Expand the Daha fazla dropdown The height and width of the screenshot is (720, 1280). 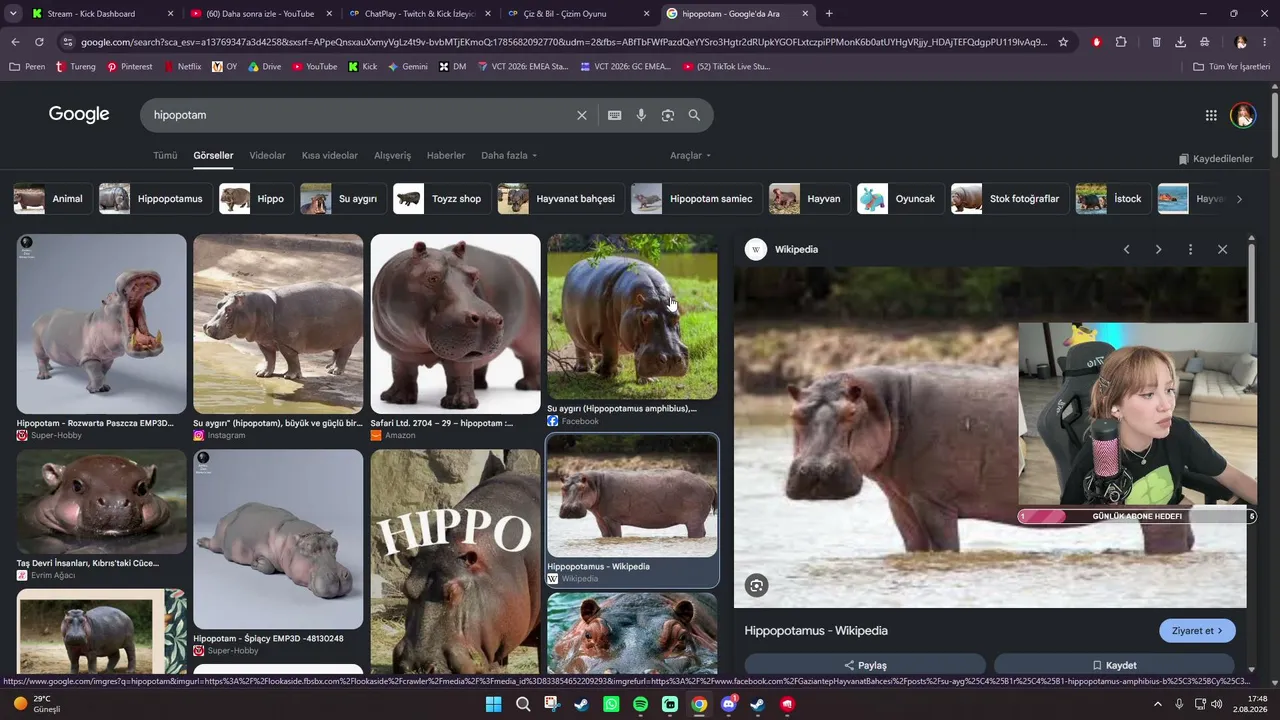(x=509, y=156)
